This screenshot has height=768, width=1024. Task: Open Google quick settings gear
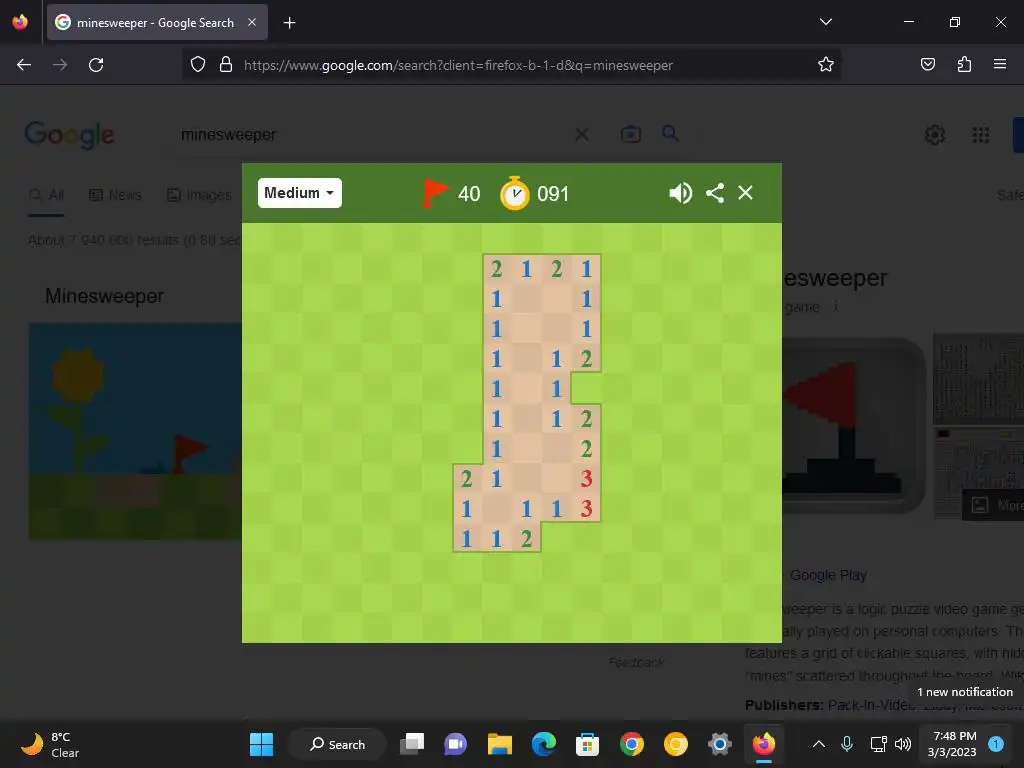[x=935, y=135]
